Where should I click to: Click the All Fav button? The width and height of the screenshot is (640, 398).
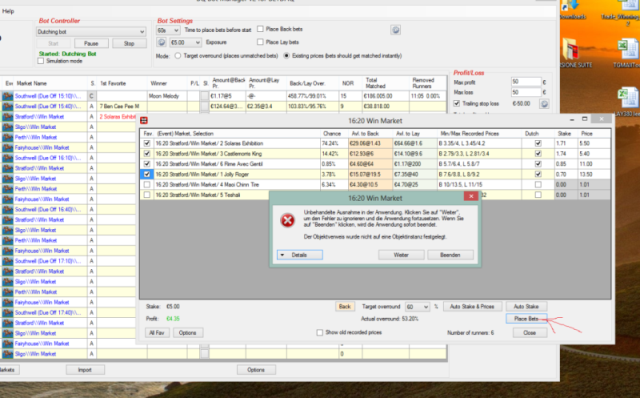pyautogui.click(x=157, y=333)
